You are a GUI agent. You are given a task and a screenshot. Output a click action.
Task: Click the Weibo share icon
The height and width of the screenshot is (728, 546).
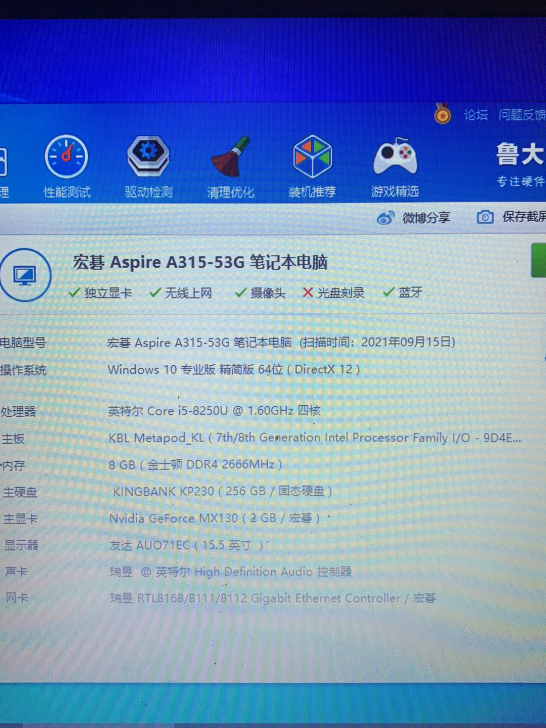[385, 218]
